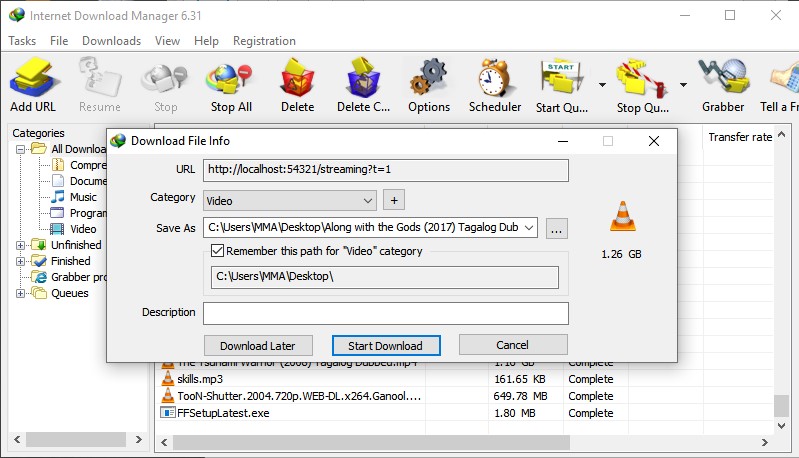The image size is (799, 458).
Task: Open the Registration menu
Action: 264,41
